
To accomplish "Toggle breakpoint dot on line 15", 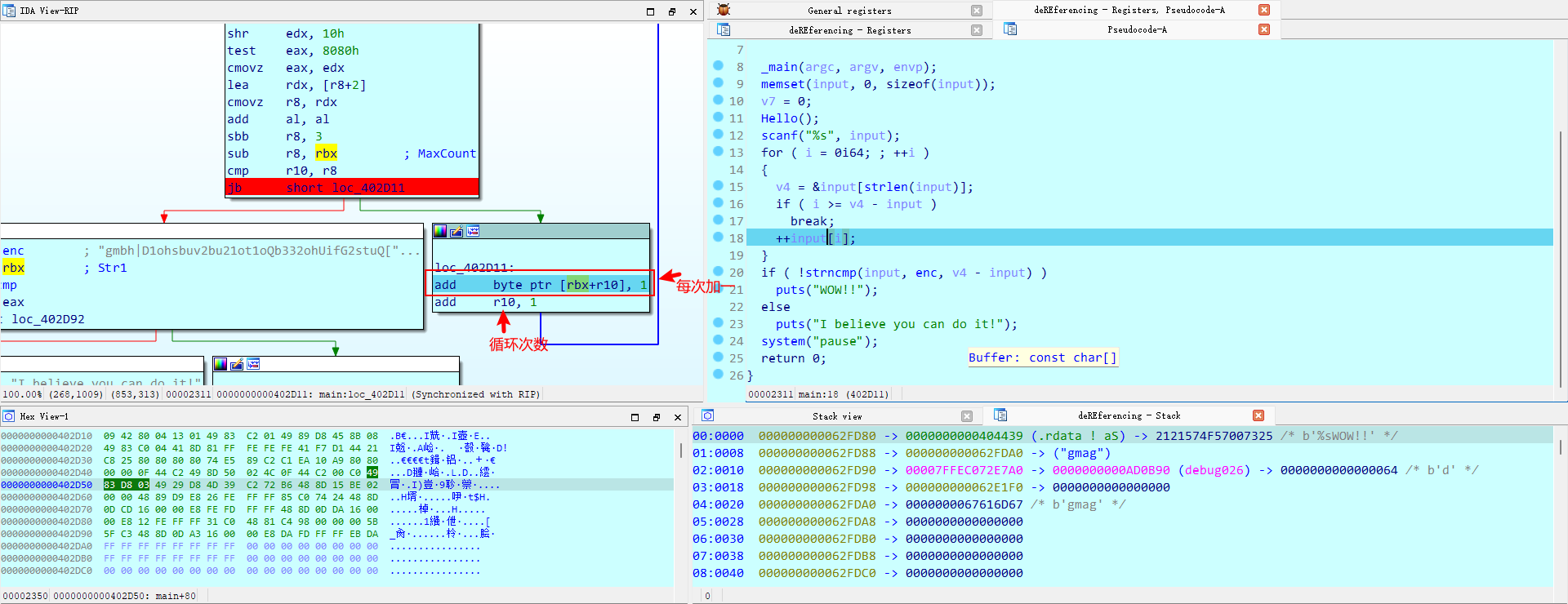I will point(718,185).
